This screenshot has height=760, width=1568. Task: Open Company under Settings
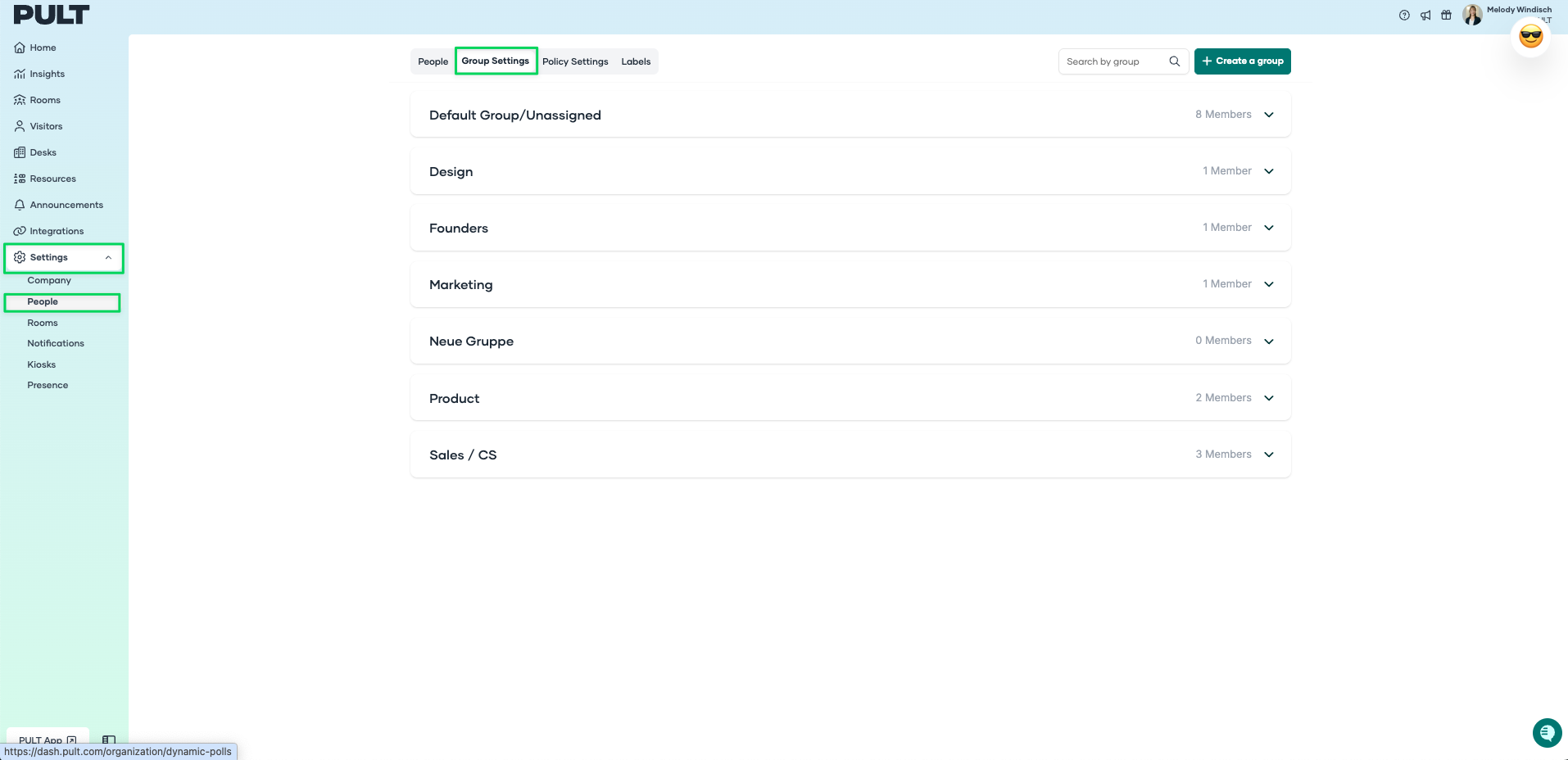pos(49,280)
